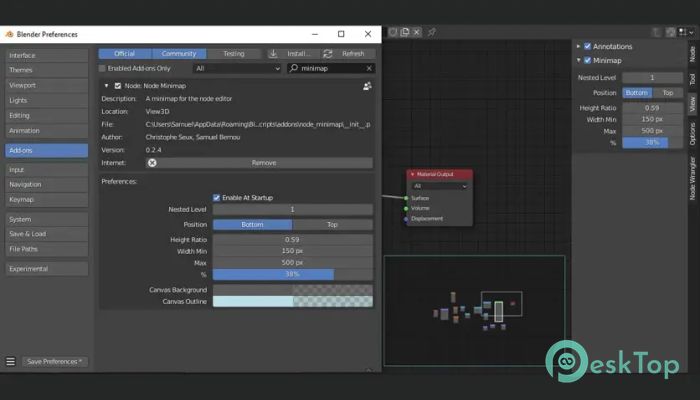The height and width of the screenshot is (400, 700).
Task: Open Node Wrangler sidebar tab
Action: pyautogui.click(x=692, y=178)
